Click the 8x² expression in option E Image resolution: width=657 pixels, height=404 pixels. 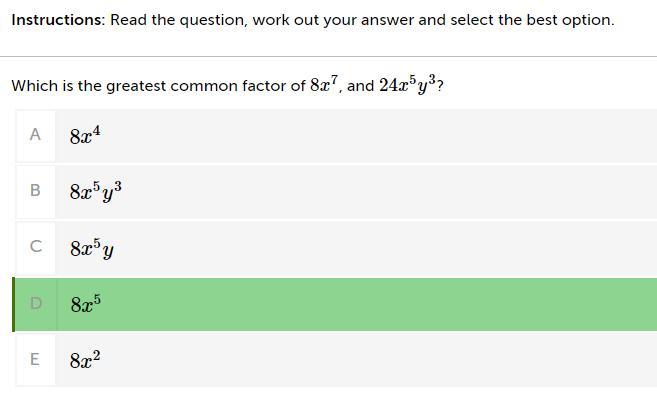pyautogui.click(x=85, y=360)
